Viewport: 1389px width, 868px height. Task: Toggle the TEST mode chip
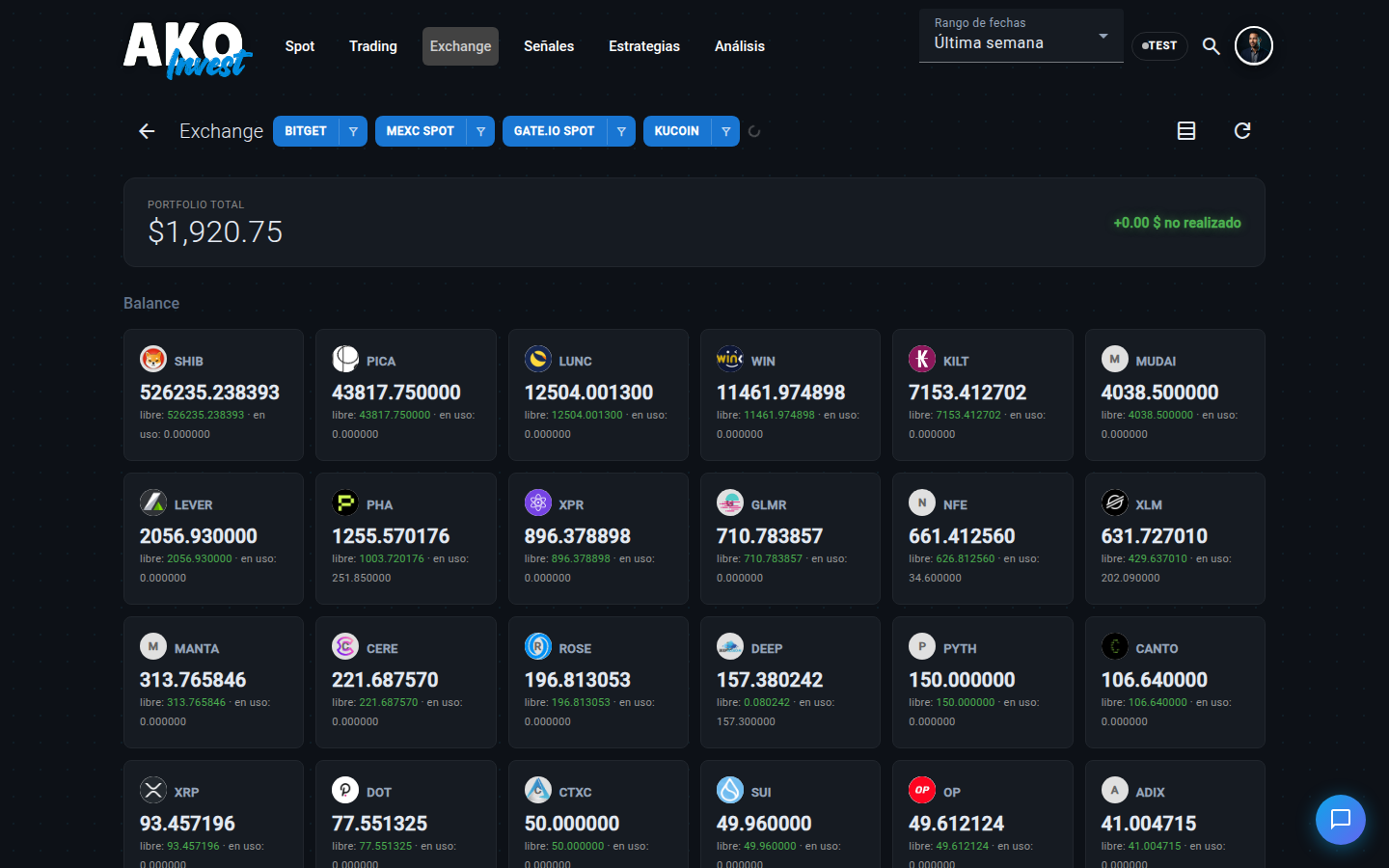coord(1159,45)
